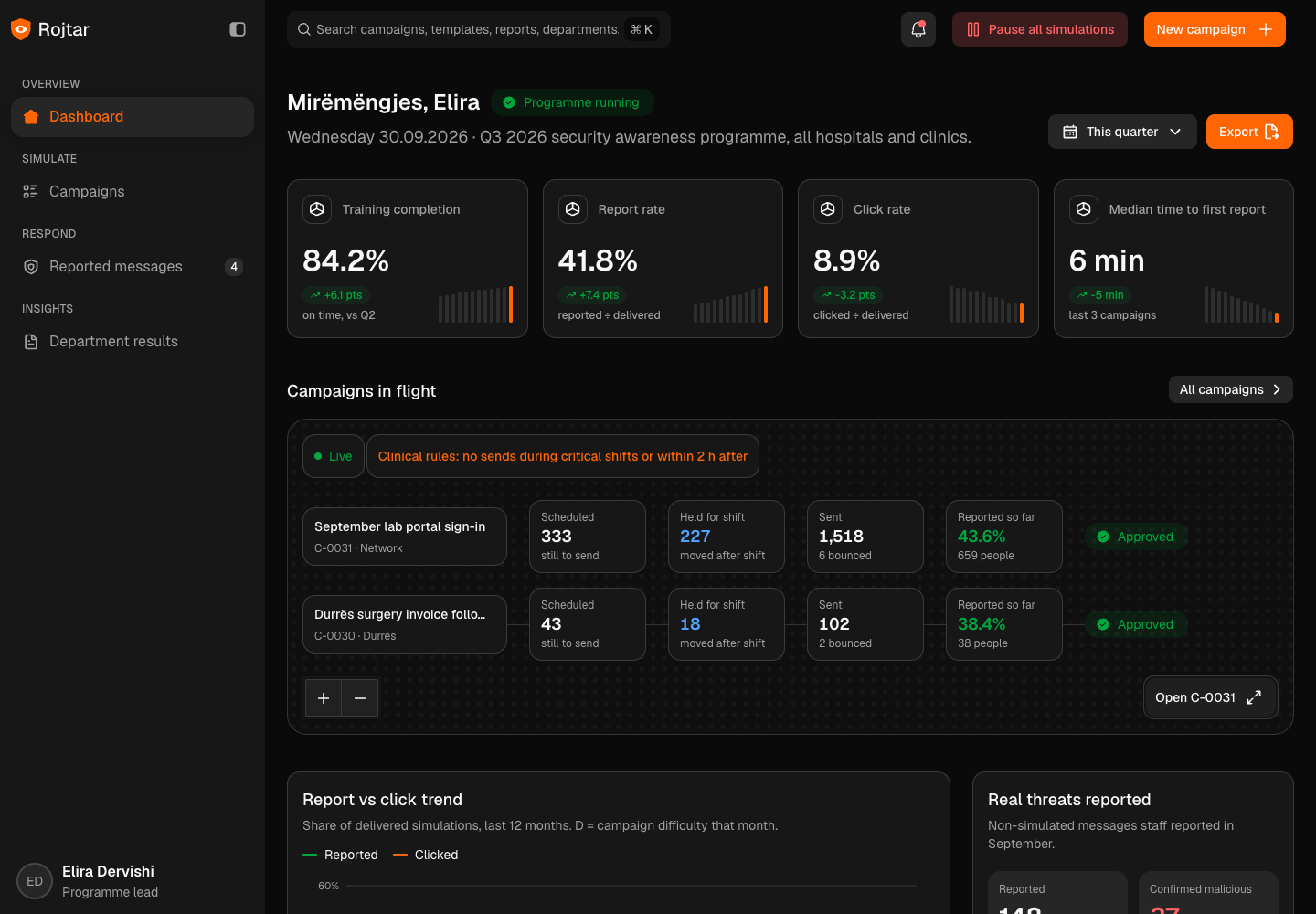1316x914 pixels.
Task: Open the Dashboard section
Action: point(133,117)
